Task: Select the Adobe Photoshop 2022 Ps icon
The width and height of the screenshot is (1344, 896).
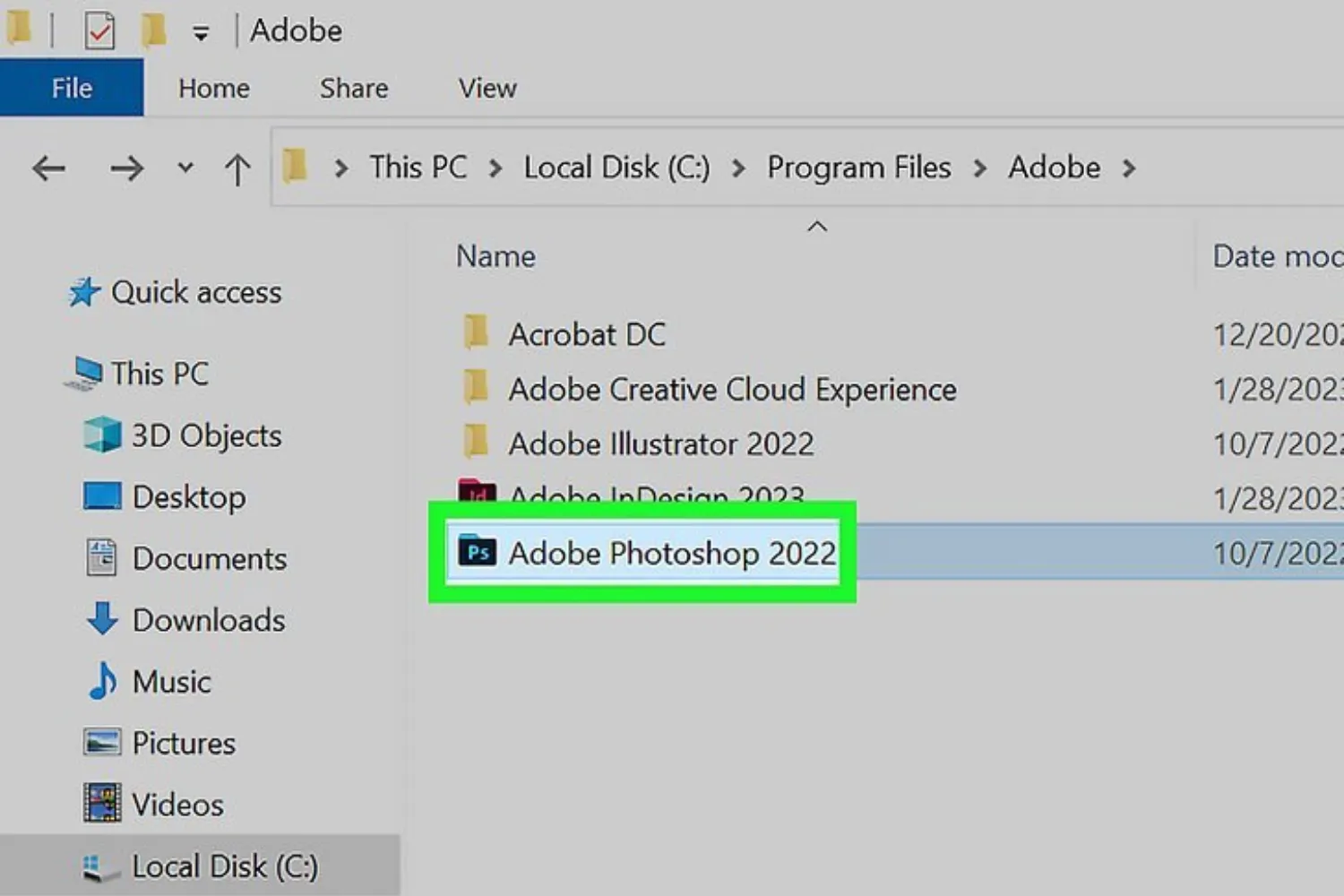Action: (478, 553)
